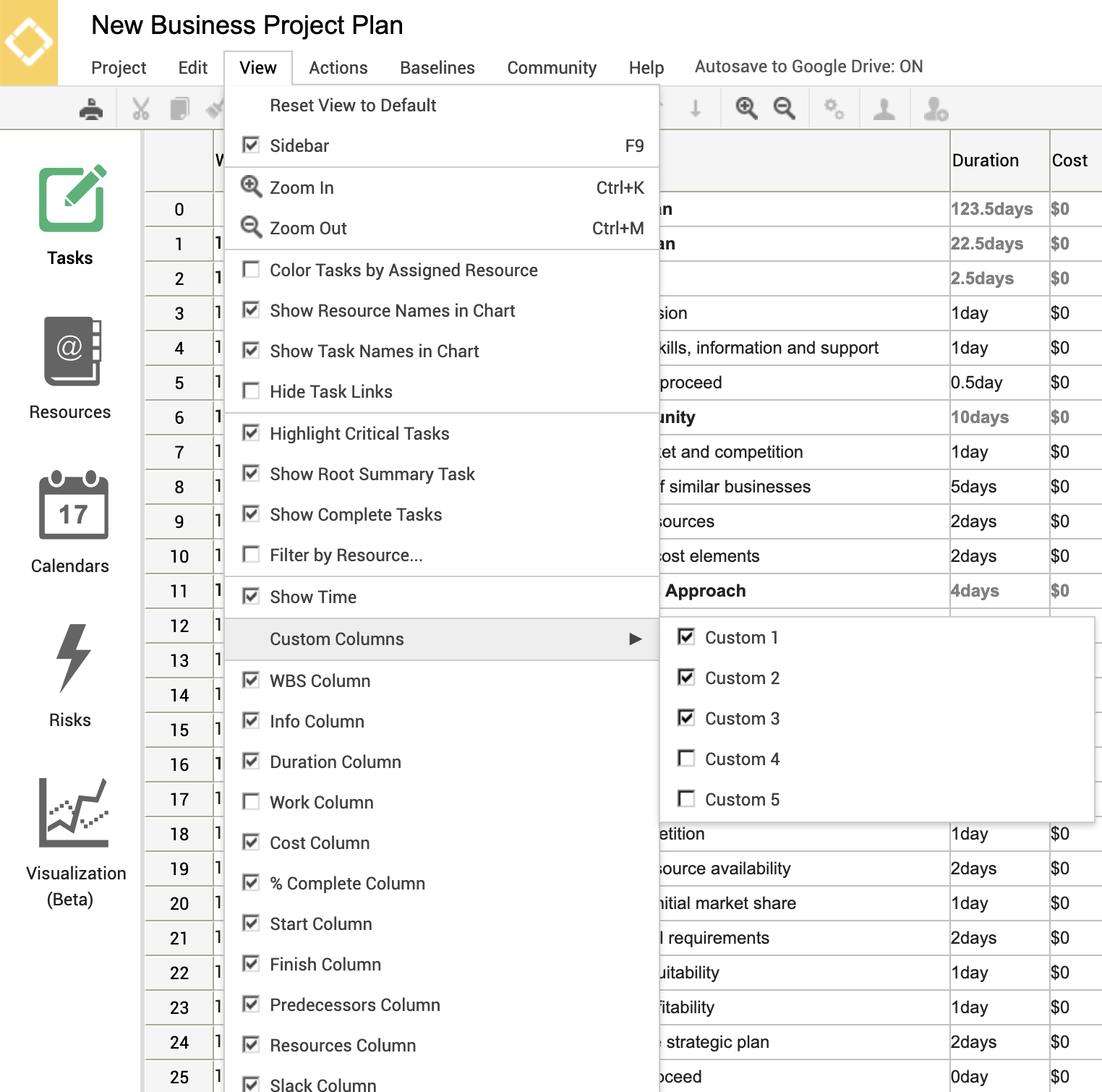The width and height of the screenshot is (1102, 1092).
Task: Click the 123.5days duration cell
Action: [999, 209]
